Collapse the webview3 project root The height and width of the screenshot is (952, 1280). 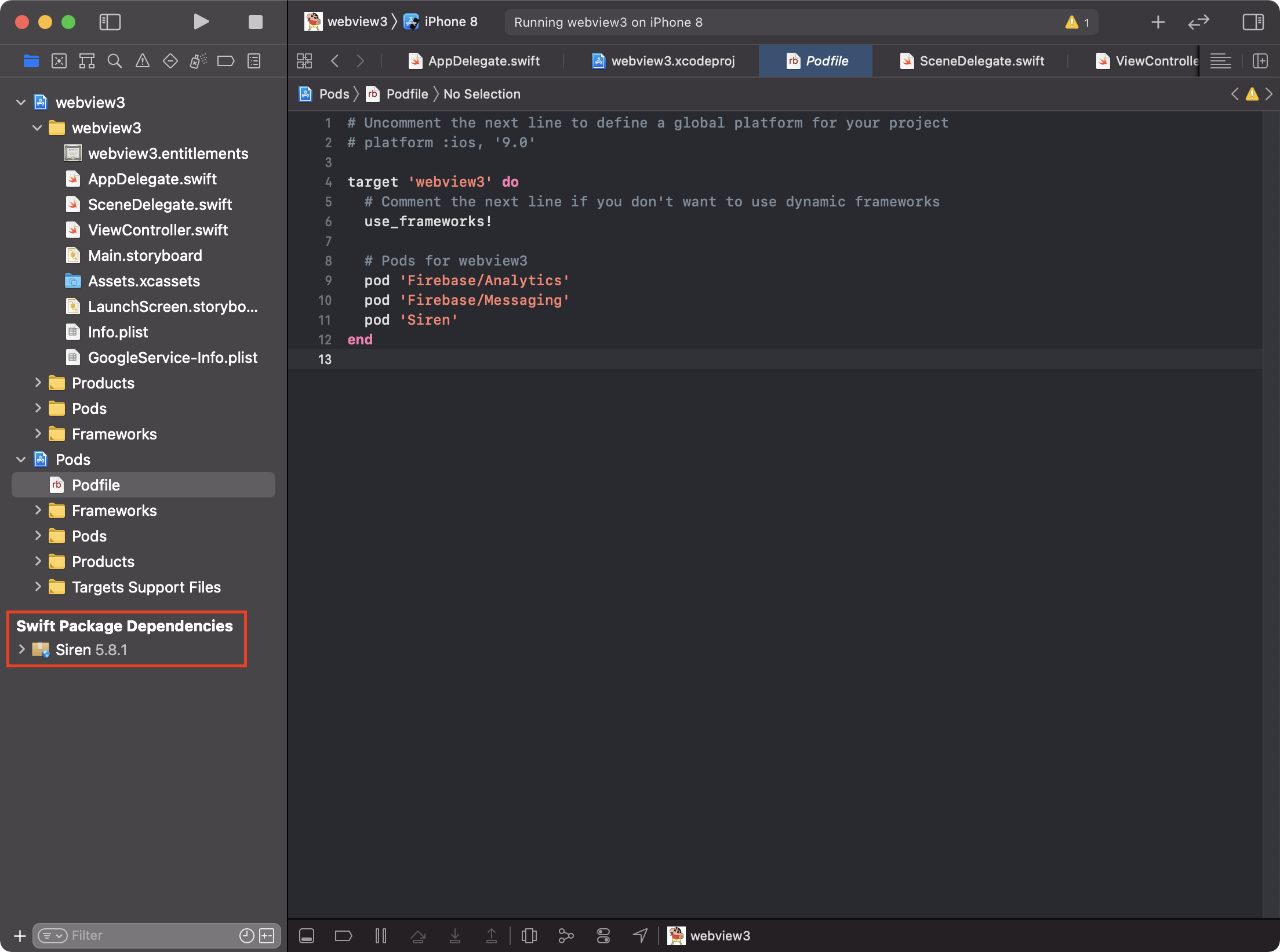pos(21,103)
